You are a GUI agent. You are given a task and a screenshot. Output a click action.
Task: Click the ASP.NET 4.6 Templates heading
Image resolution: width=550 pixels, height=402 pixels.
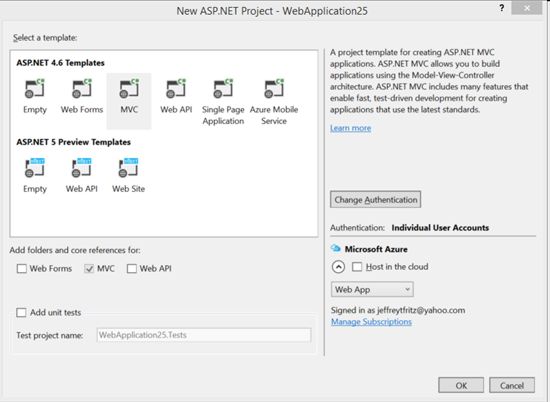tap(60, 63)
